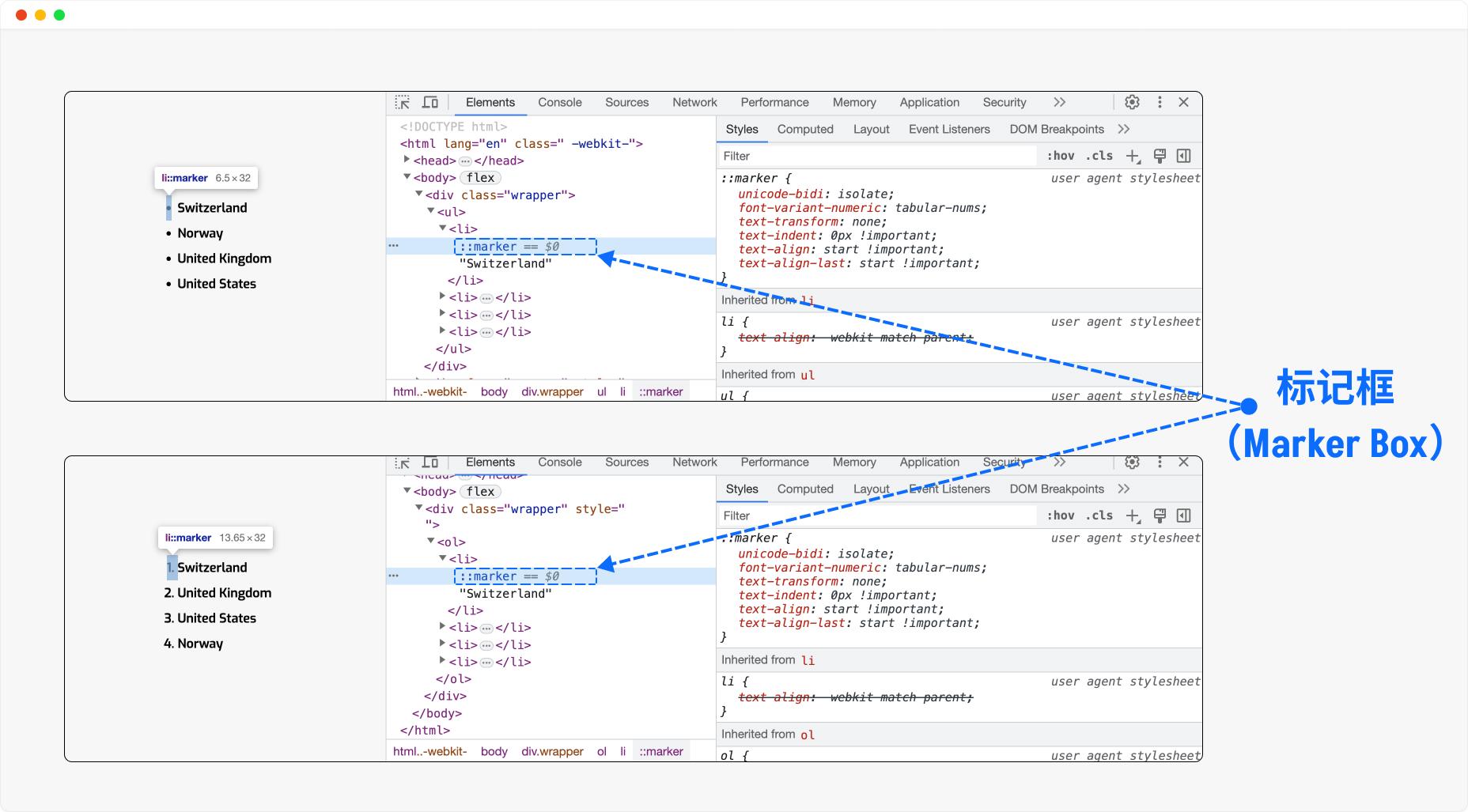
Task: Click html..-webkit- breadcrumb in numbered-list DevTools
Action: (x=430, y=752)
